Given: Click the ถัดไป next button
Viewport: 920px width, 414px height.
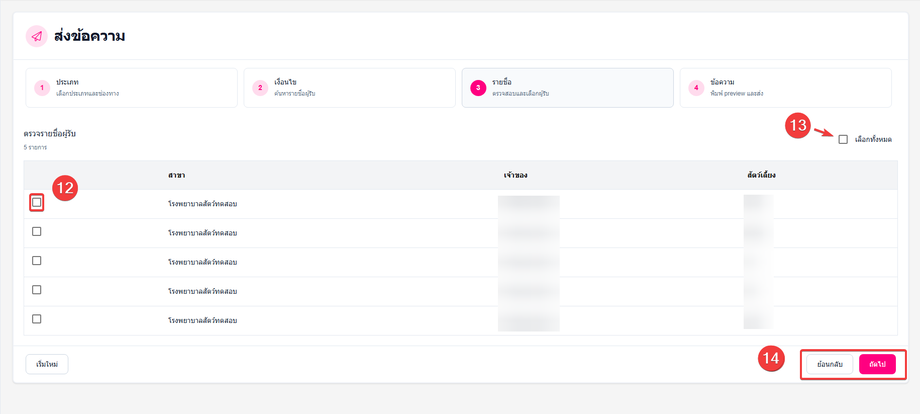Looking at the screenshot, I should point(877,364).
